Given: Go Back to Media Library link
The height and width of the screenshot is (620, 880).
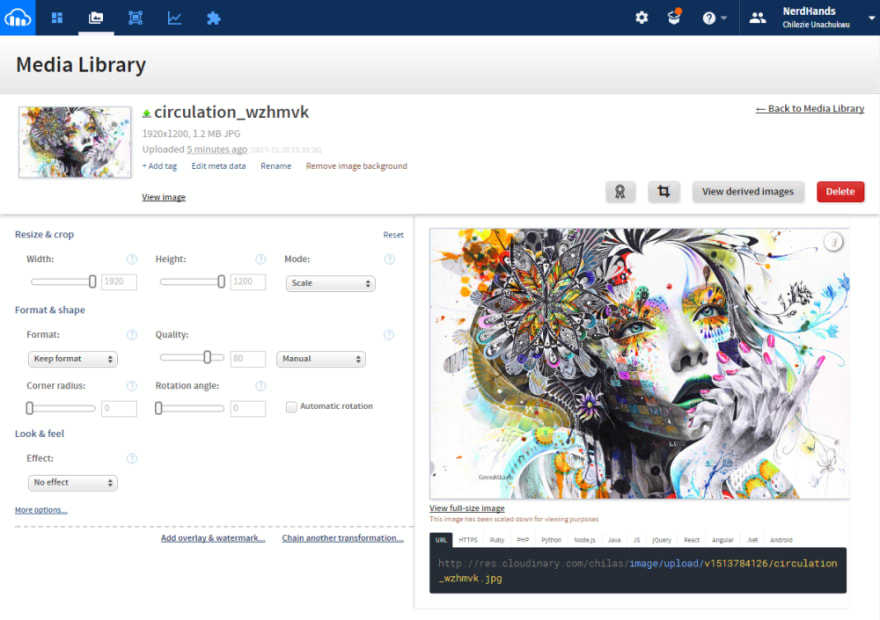Looking at the screenshot, I should [x=810, y=109].
